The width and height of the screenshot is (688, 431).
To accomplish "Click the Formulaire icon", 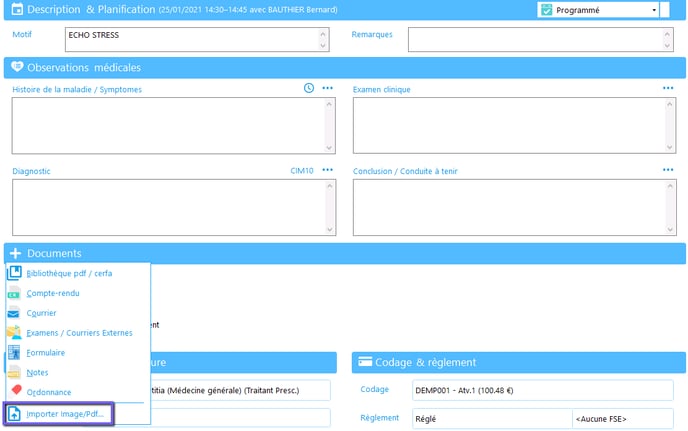I will click(14, 353).
